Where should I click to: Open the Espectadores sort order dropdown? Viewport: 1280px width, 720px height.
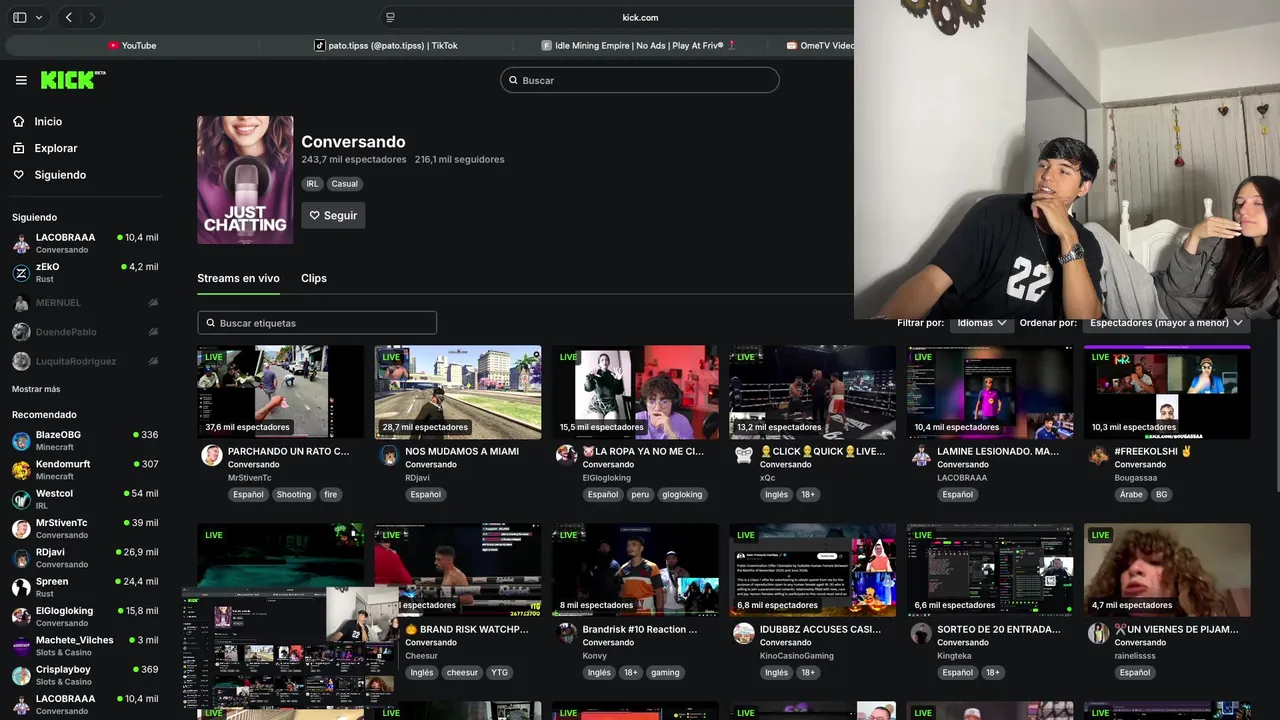point(1166,323)
